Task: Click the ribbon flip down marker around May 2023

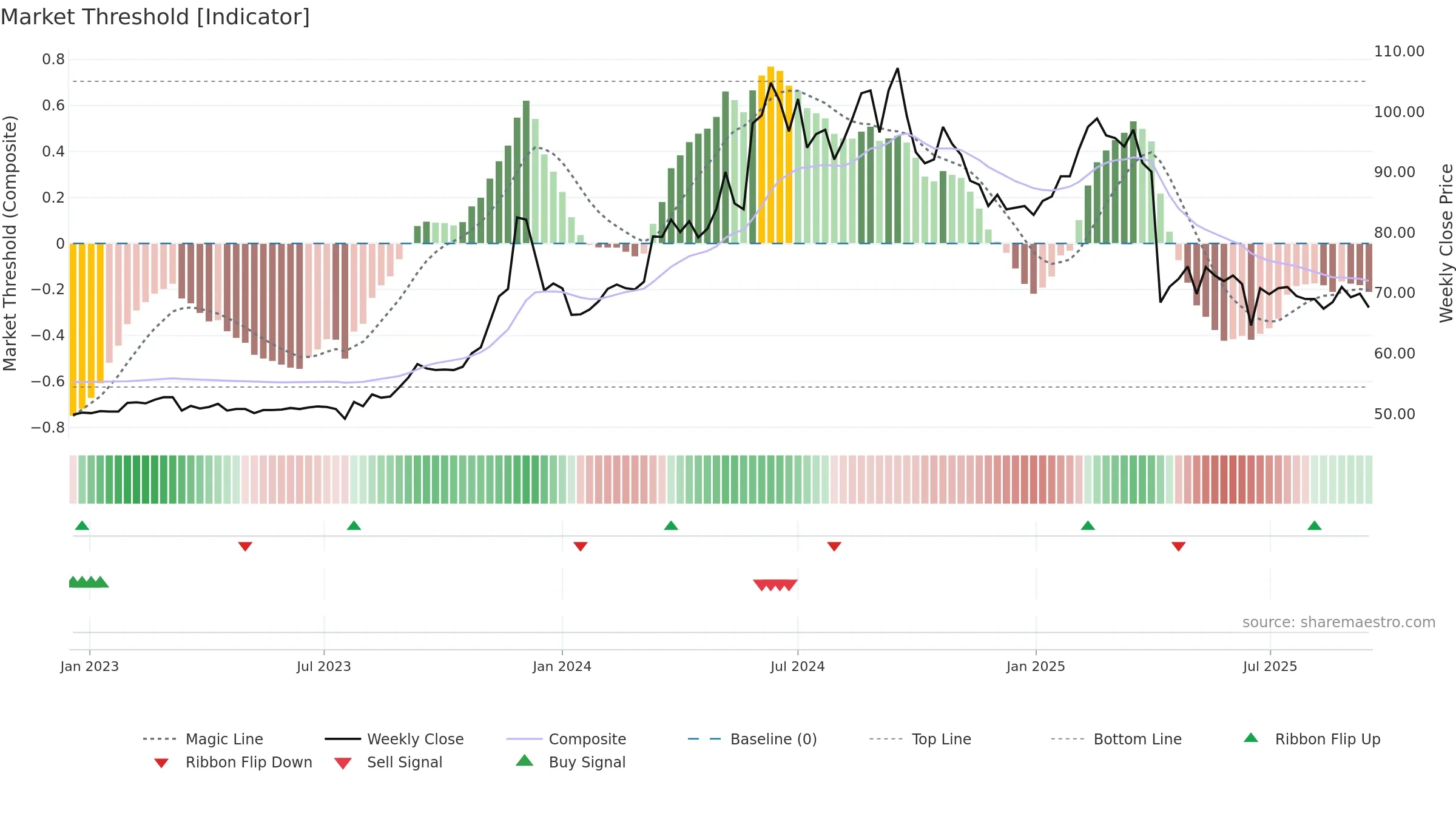Action: pyautogui.click(x=245, y=547)
